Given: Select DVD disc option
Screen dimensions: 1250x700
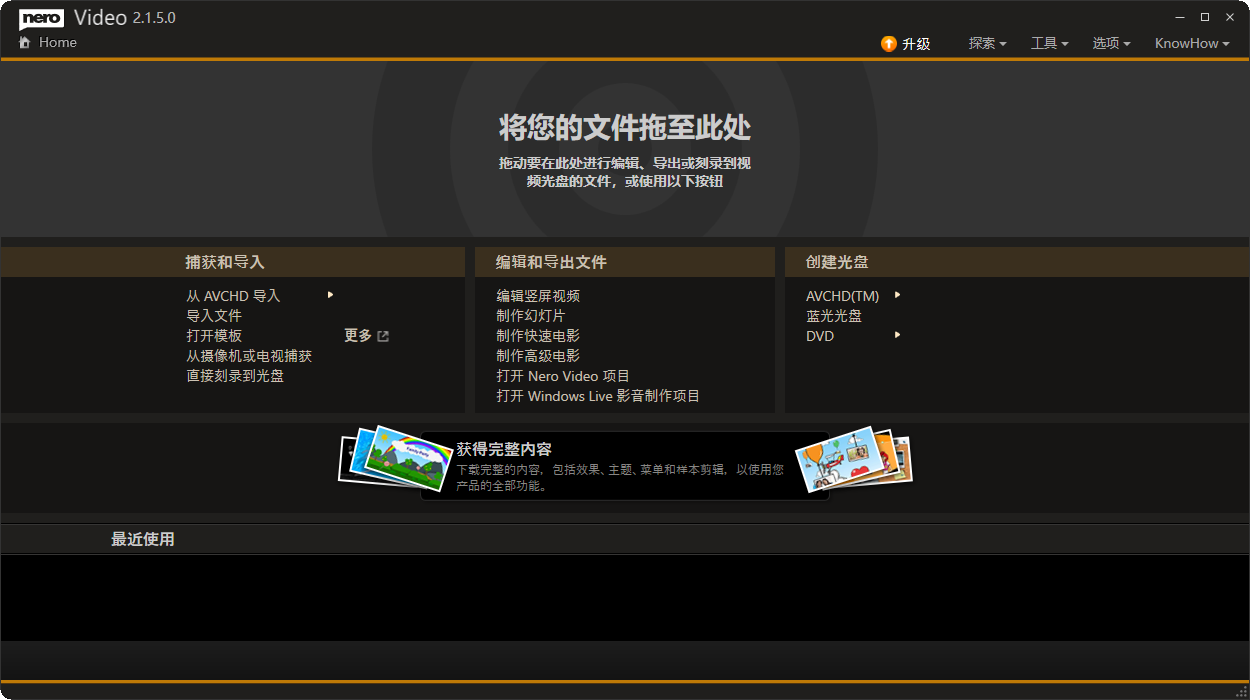Looking at the screenshot, I should [820, 336].
